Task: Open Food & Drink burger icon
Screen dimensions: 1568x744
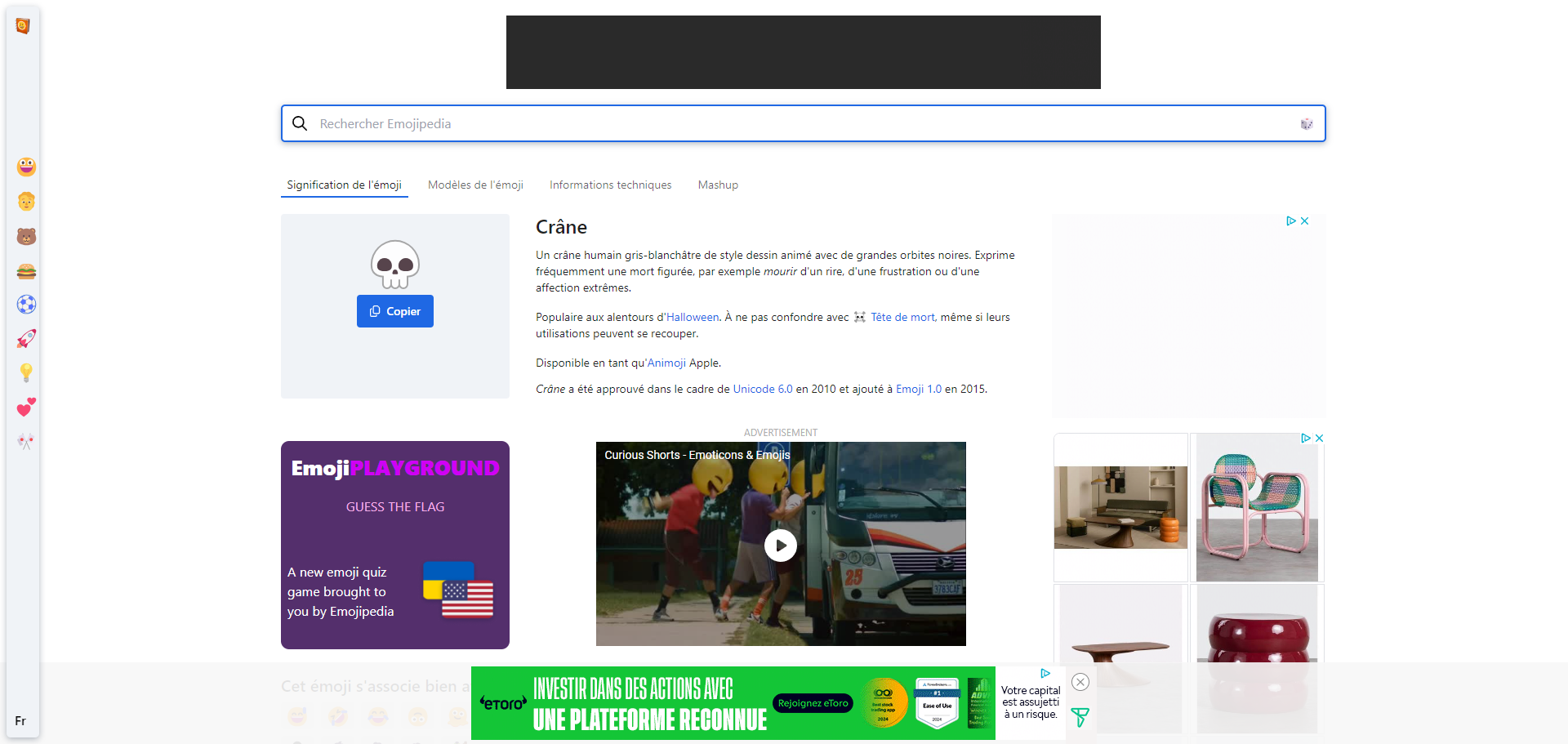Action: click(x=26, y=271)
